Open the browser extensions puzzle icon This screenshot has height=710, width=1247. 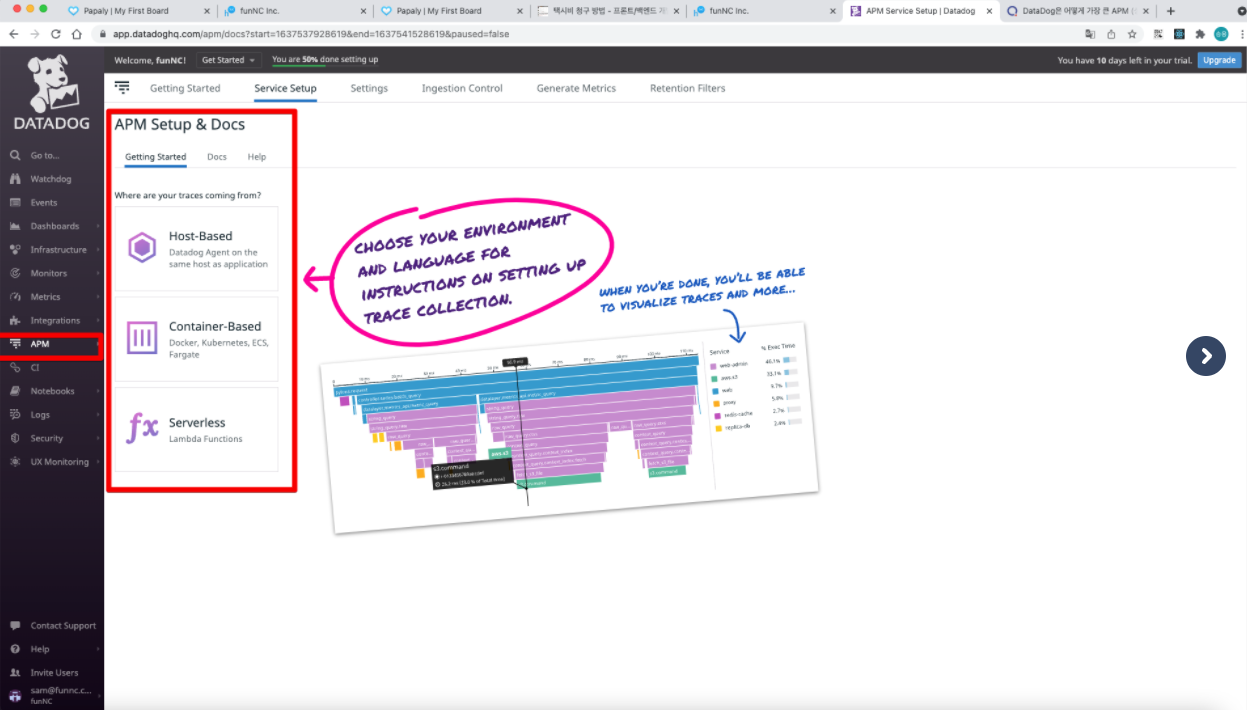pyautogui.click(x=1200, y=33)
